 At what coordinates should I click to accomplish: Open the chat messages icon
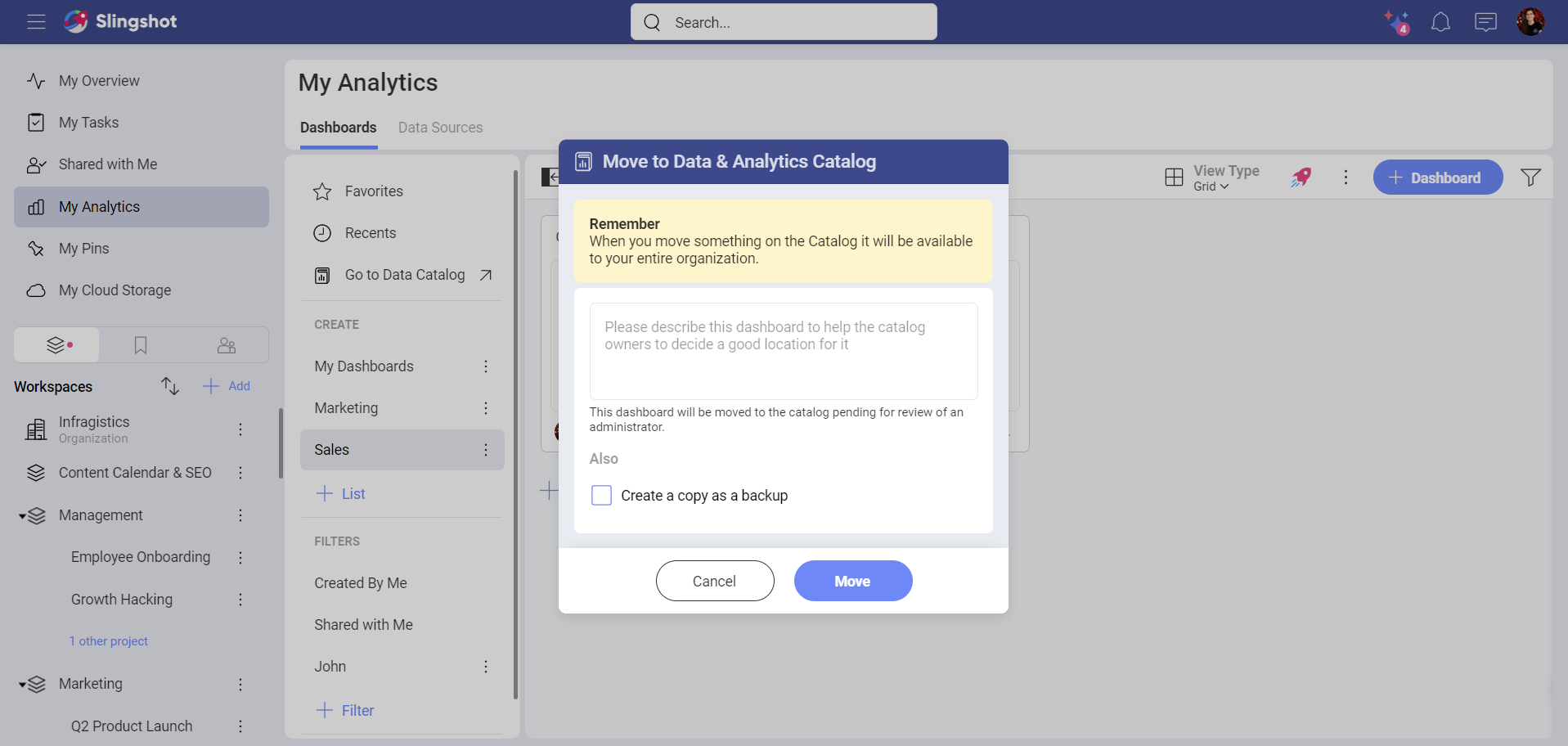[1485, 22]
